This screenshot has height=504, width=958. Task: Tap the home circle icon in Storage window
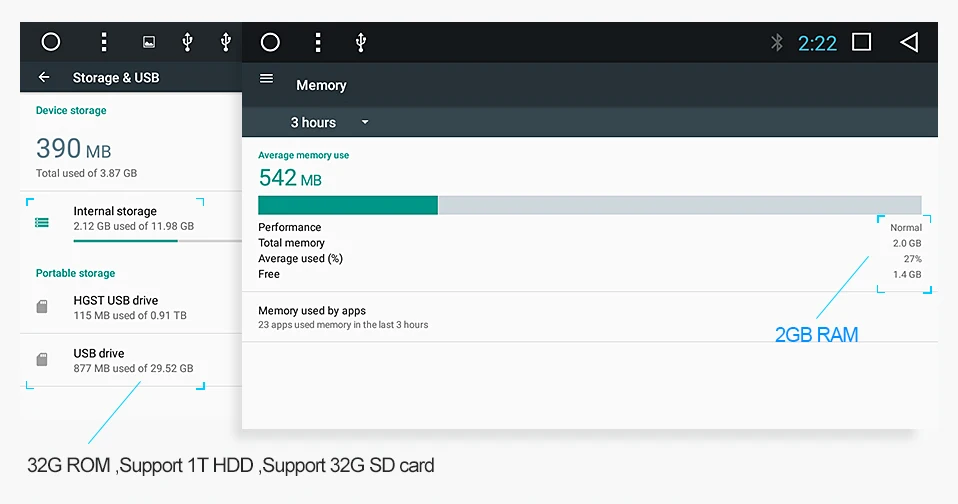tap(51, 42)
